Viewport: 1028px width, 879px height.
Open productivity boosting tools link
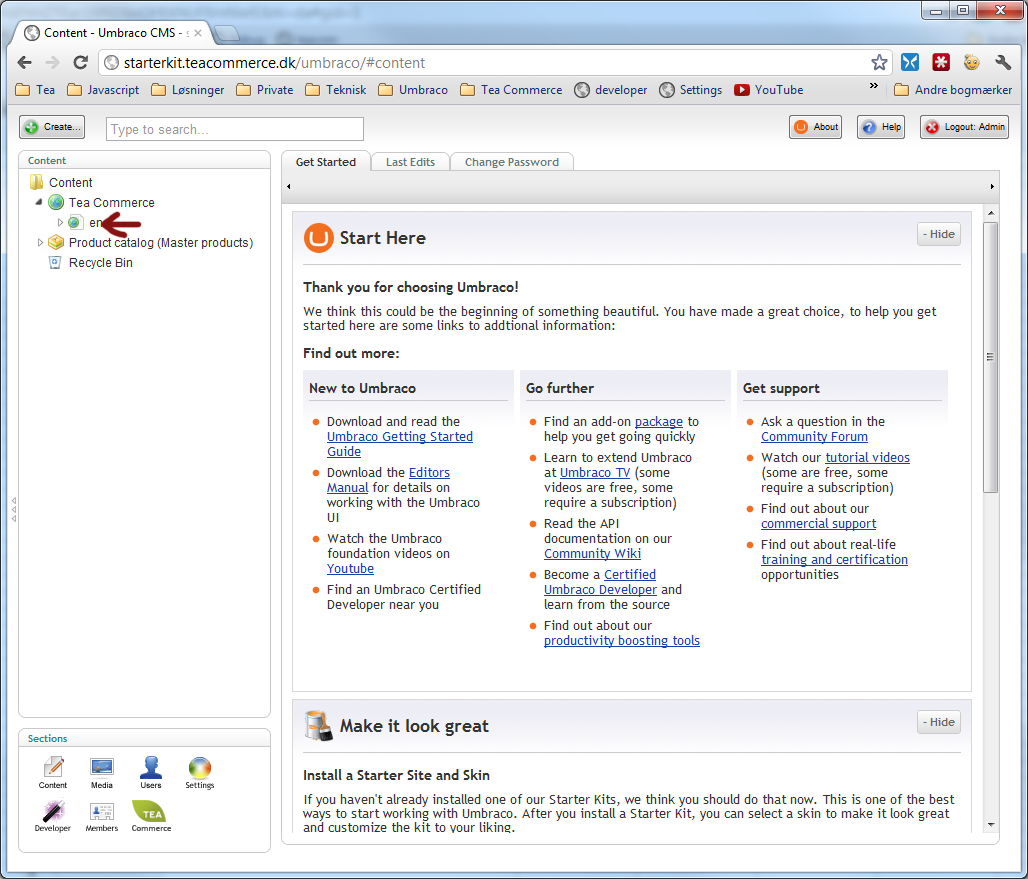(622, 640)
